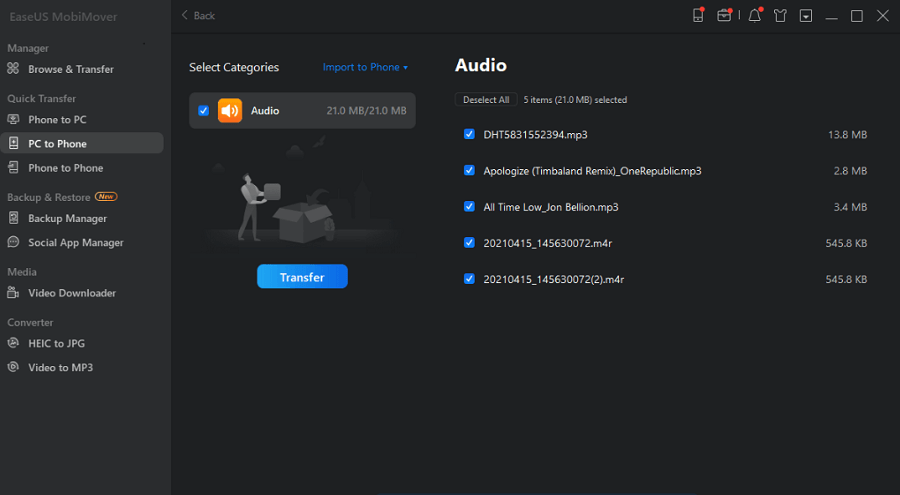900x495 pixels.
Task: Select file name DHT5831552394.mp3
Action: pyautogui.click(x=535, y=135)
